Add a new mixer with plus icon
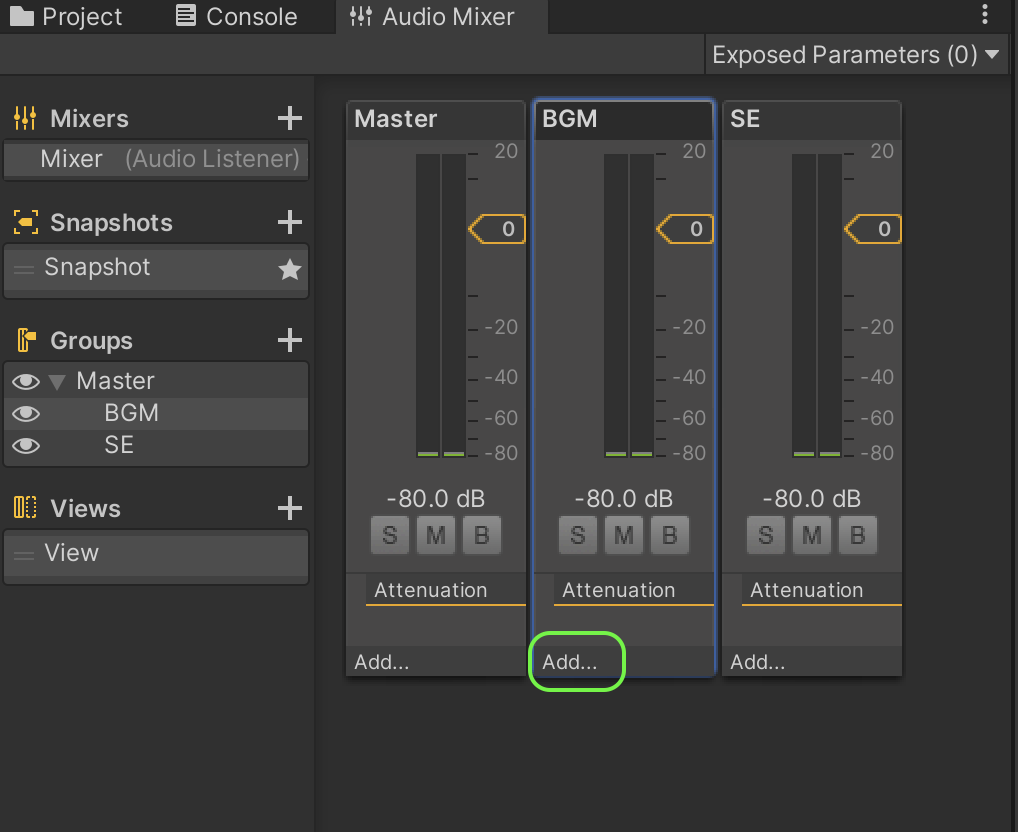This screenshot has height=832, width=1018. click(x=290, y=118)
